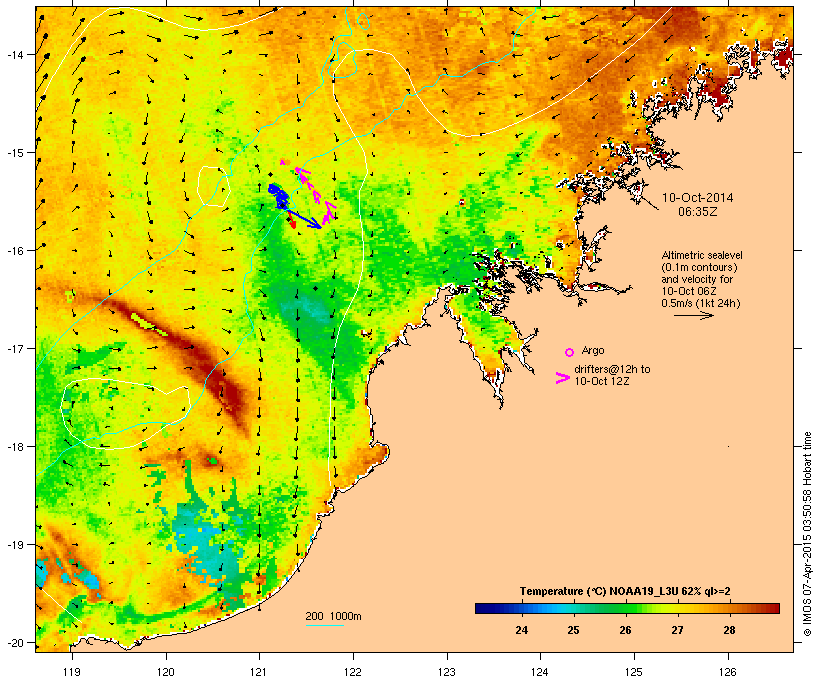The width and height of the screenshot is (820, 680).
Task: Click the 'drifters@12h to' legend label
Action: 612,369
